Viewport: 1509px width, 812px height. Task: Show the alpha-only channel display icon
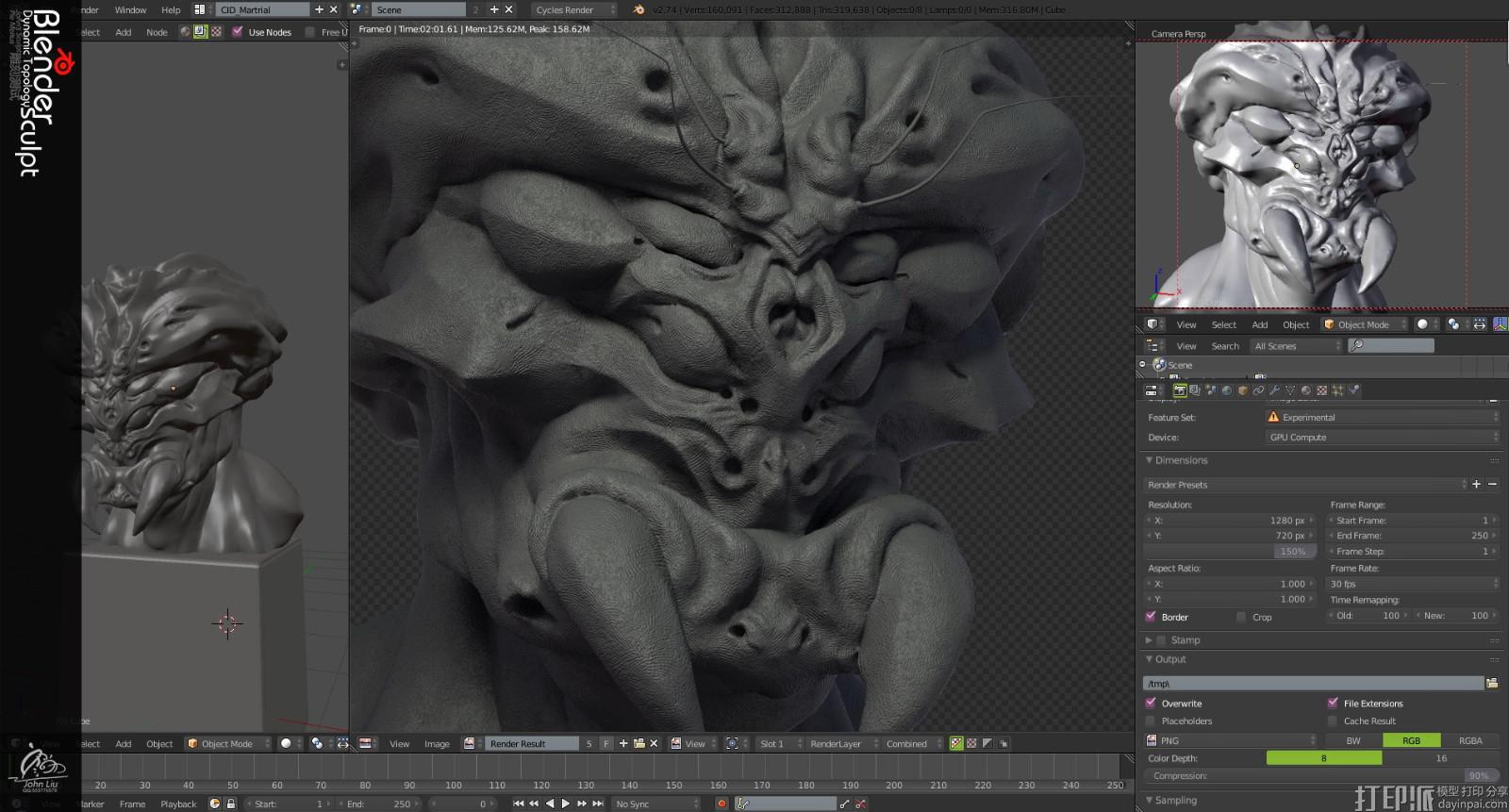click(987, 744)
